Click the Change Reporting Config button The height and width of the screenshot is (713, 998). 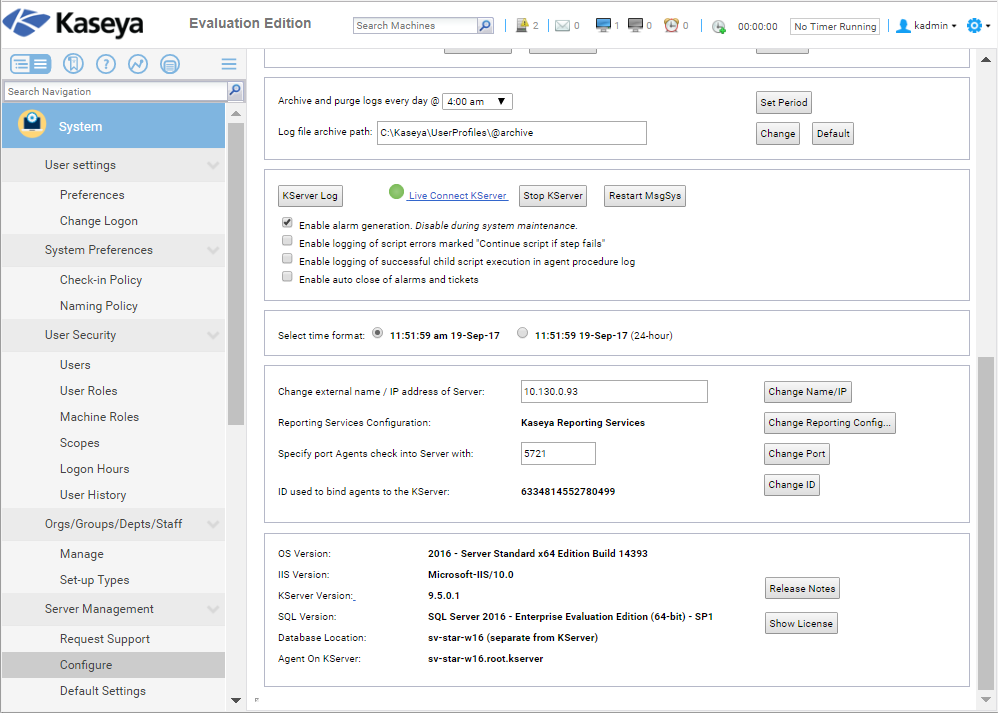(x=830, y=423)
